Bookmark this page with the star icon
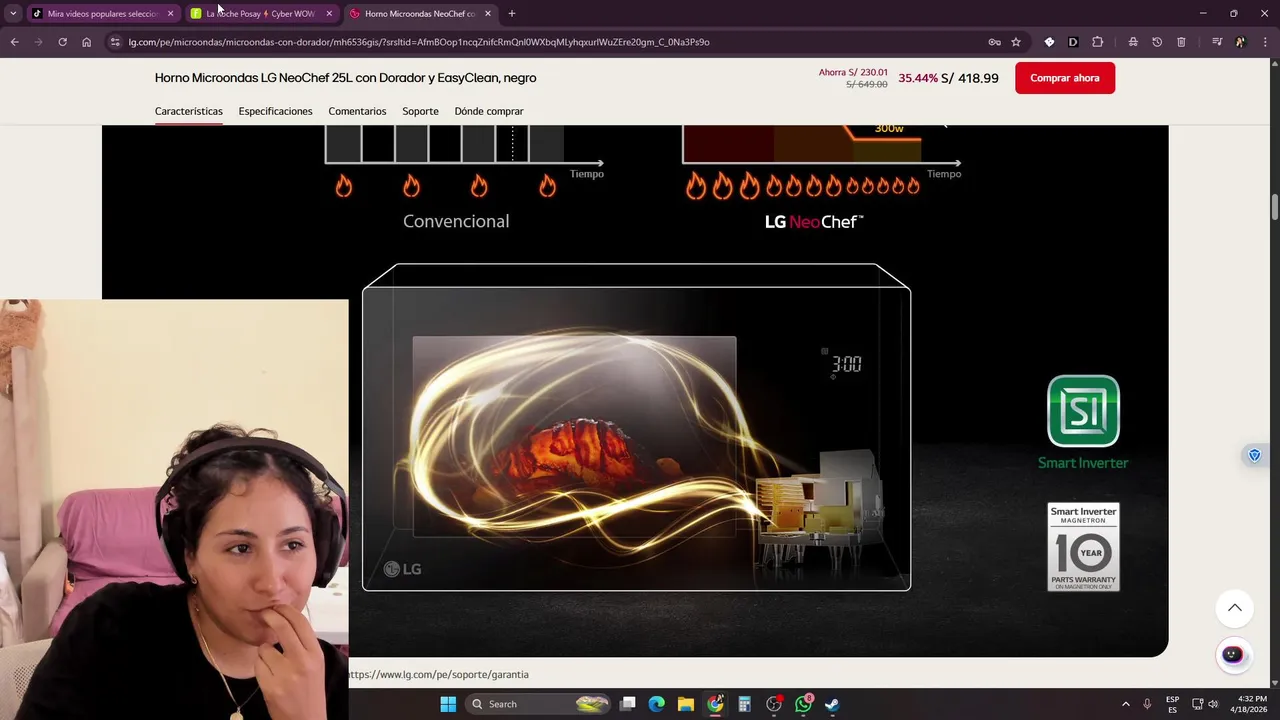This screenshot has width=1280, height=720. [x=1016, y=42]
